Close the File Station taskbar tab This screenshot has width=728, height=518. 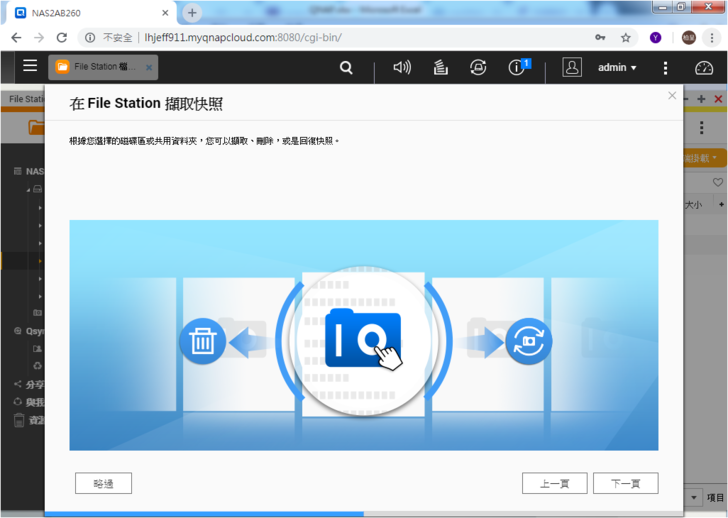149,68
